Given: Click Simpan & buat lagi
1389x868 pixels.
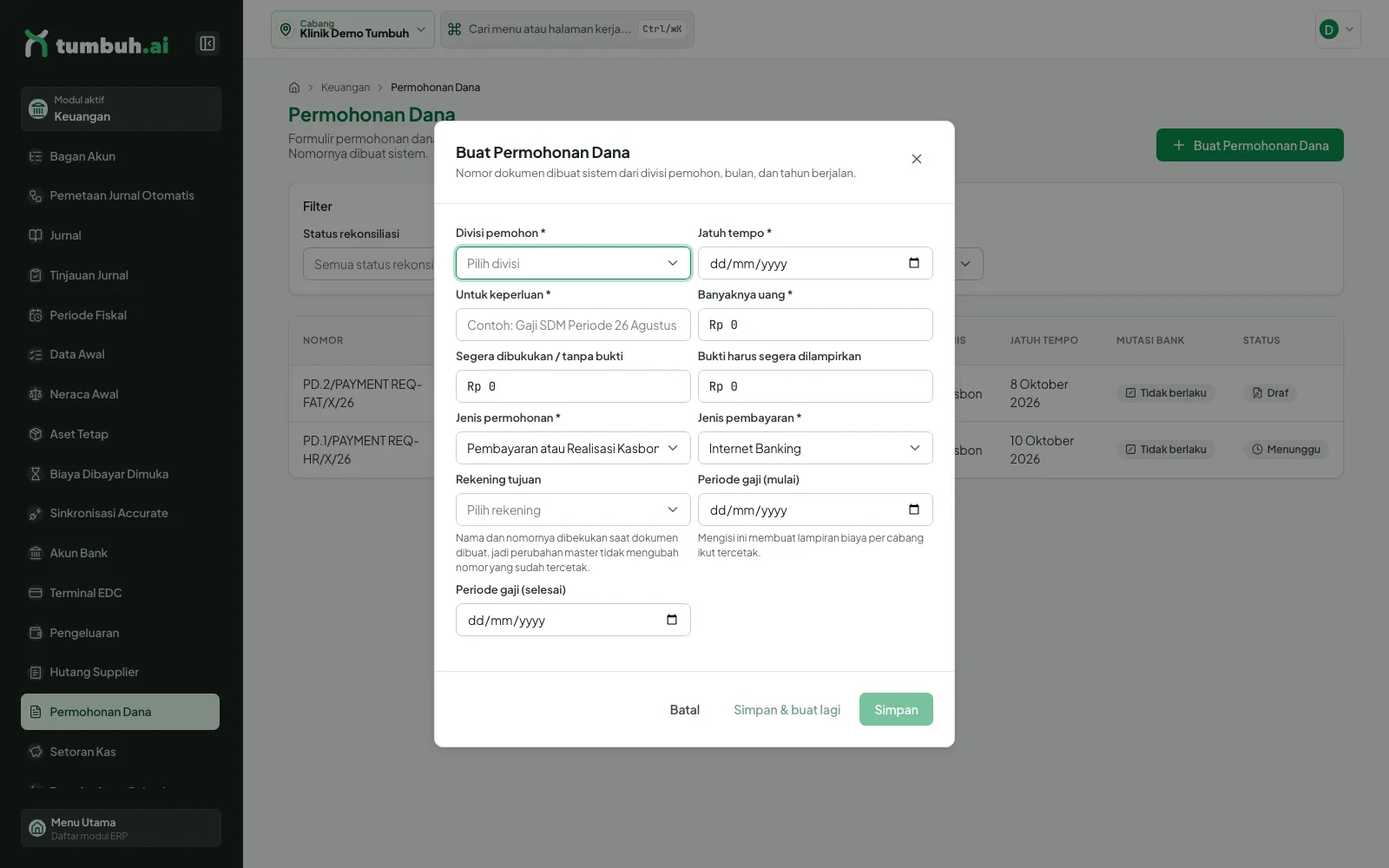Looking at the screenshot, I should pos(787,709).
